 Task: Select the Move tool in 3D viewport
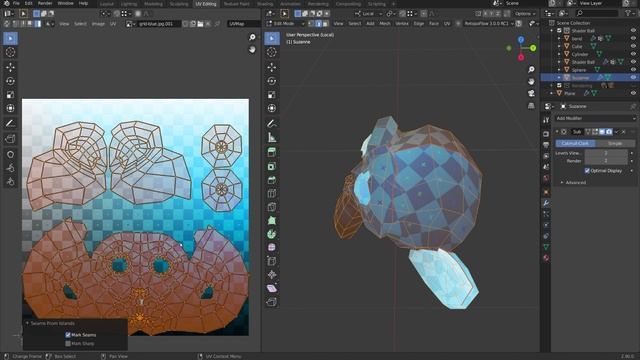(x=272, y=67)
